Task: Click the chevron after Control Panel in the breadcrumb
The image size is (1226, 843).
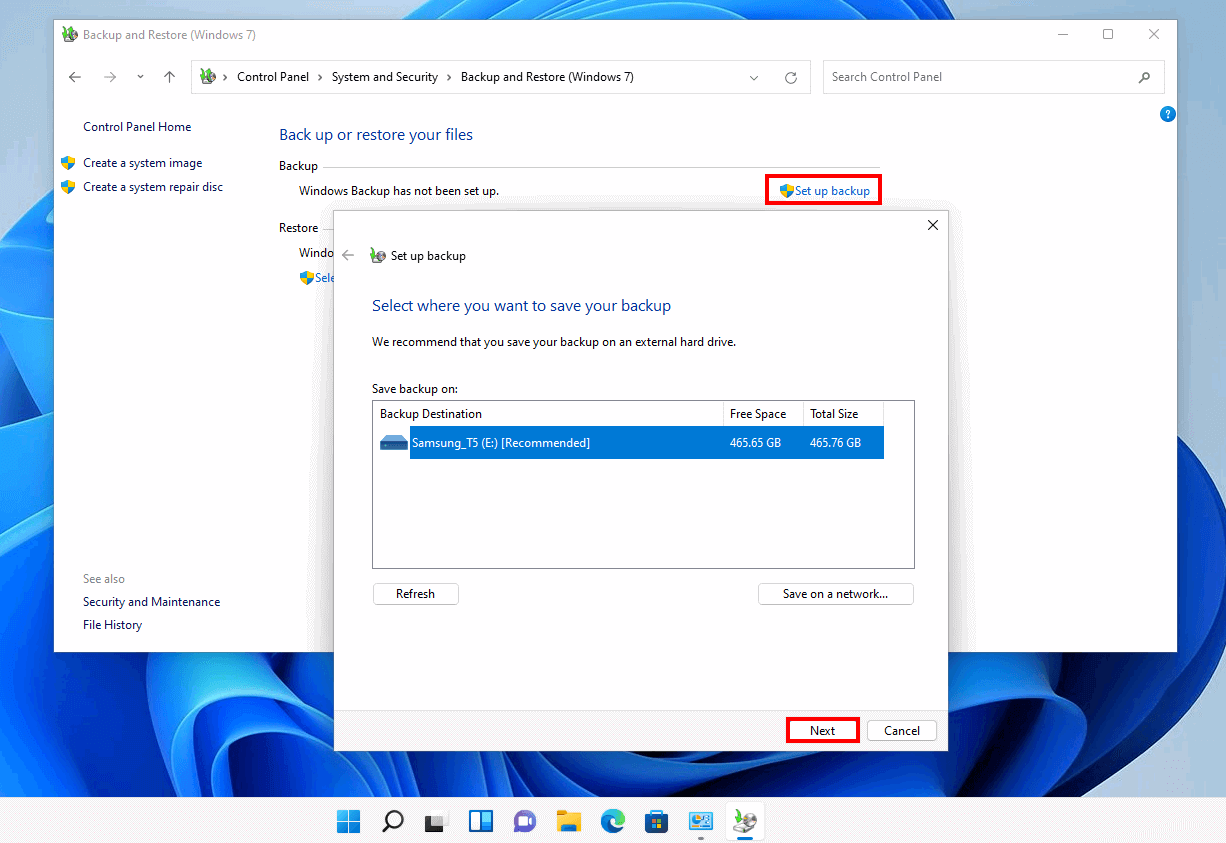Action: tap(318, 76)
